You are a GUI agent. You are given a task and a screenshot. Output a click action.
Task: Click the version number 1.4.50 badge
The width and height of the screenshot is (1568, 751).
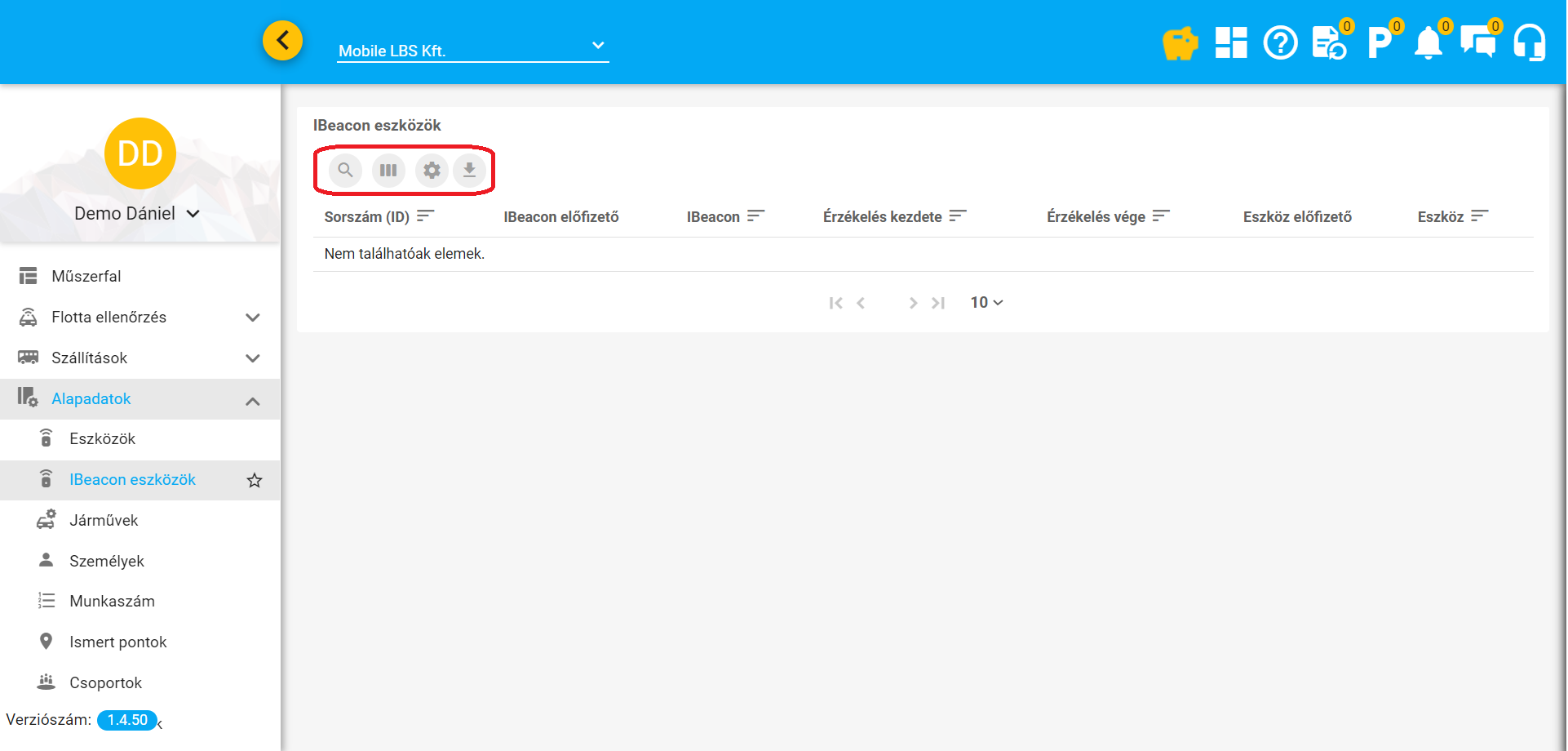point(127,720)
